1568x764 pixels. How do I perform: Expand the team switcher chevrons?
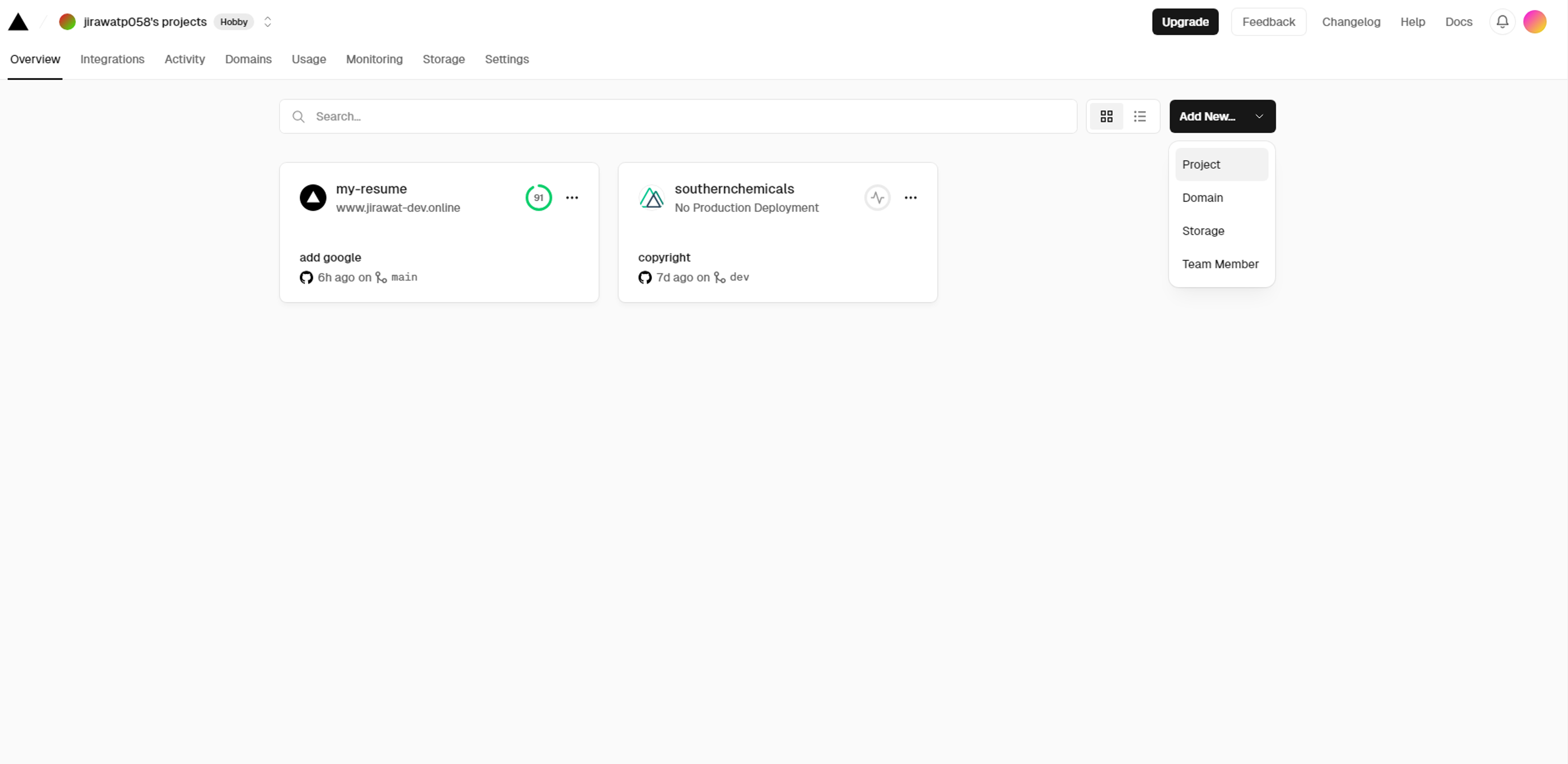267,22
